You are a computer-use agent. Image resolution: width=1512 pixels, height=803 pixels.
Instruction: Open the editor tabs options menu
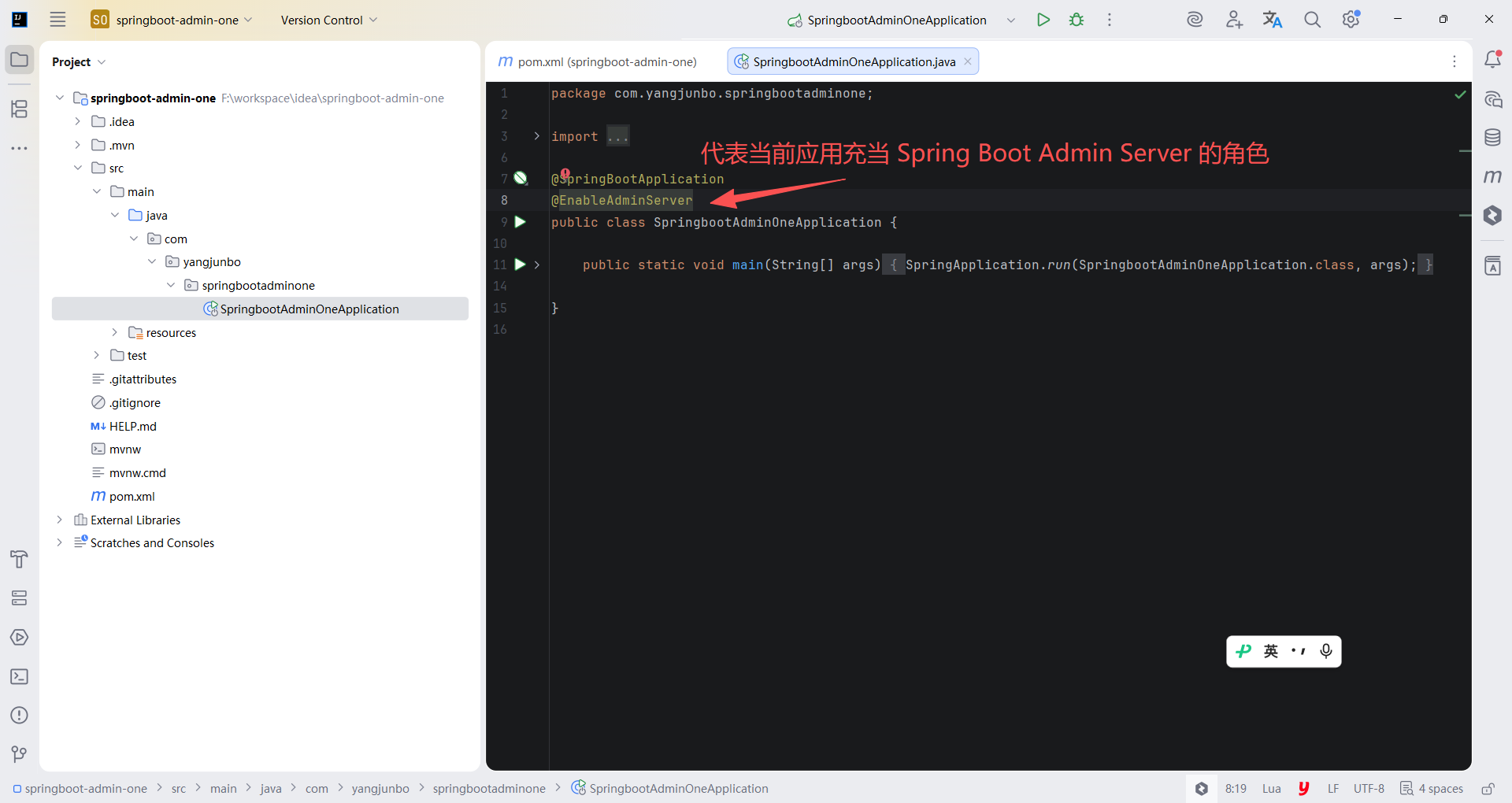(1455, 61)
